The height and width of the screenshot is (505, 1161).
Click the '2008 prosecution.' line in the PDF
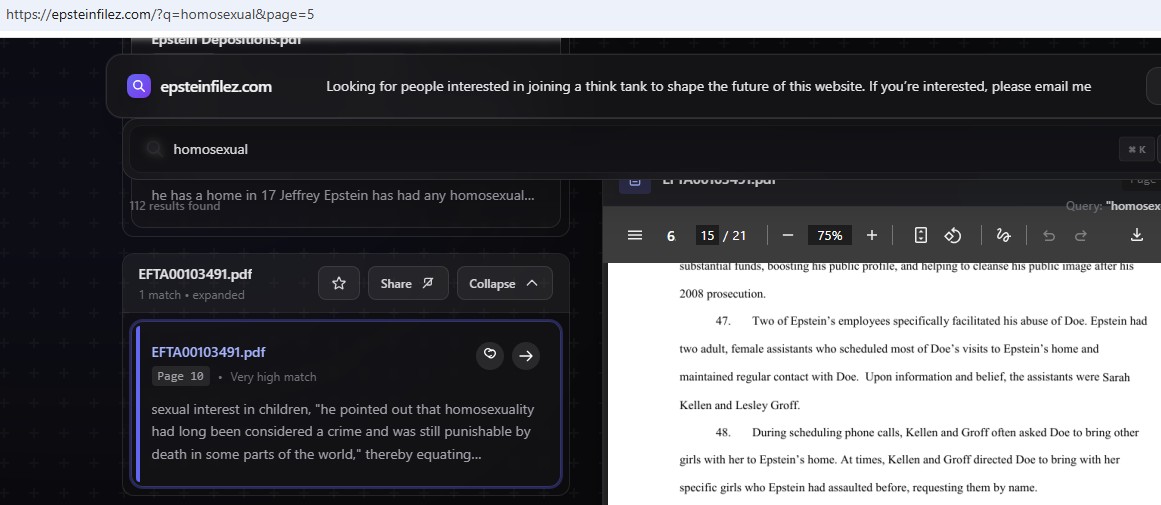click(x=722, y=293)
